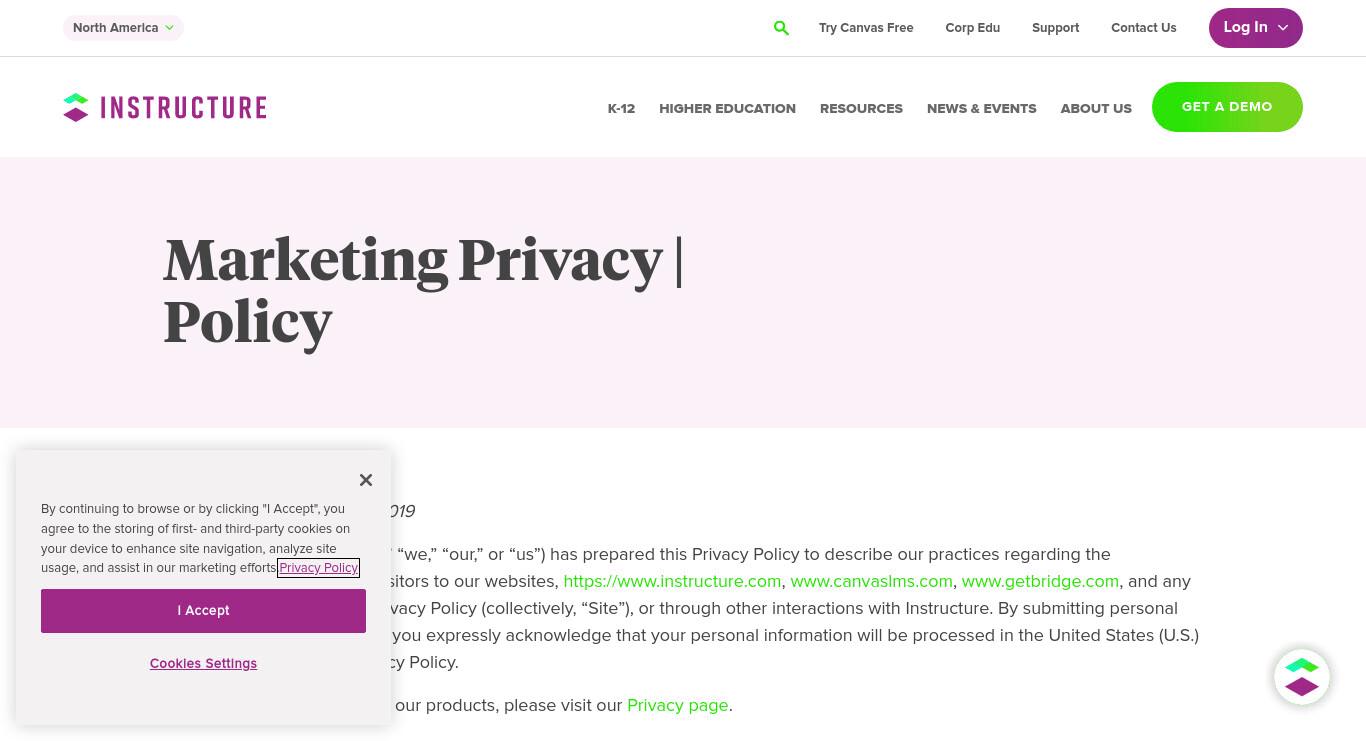Open Cookies Settings link
The height and width of the screenshot is (741, 1366).
pyautogui.click(x=203, y=663)
